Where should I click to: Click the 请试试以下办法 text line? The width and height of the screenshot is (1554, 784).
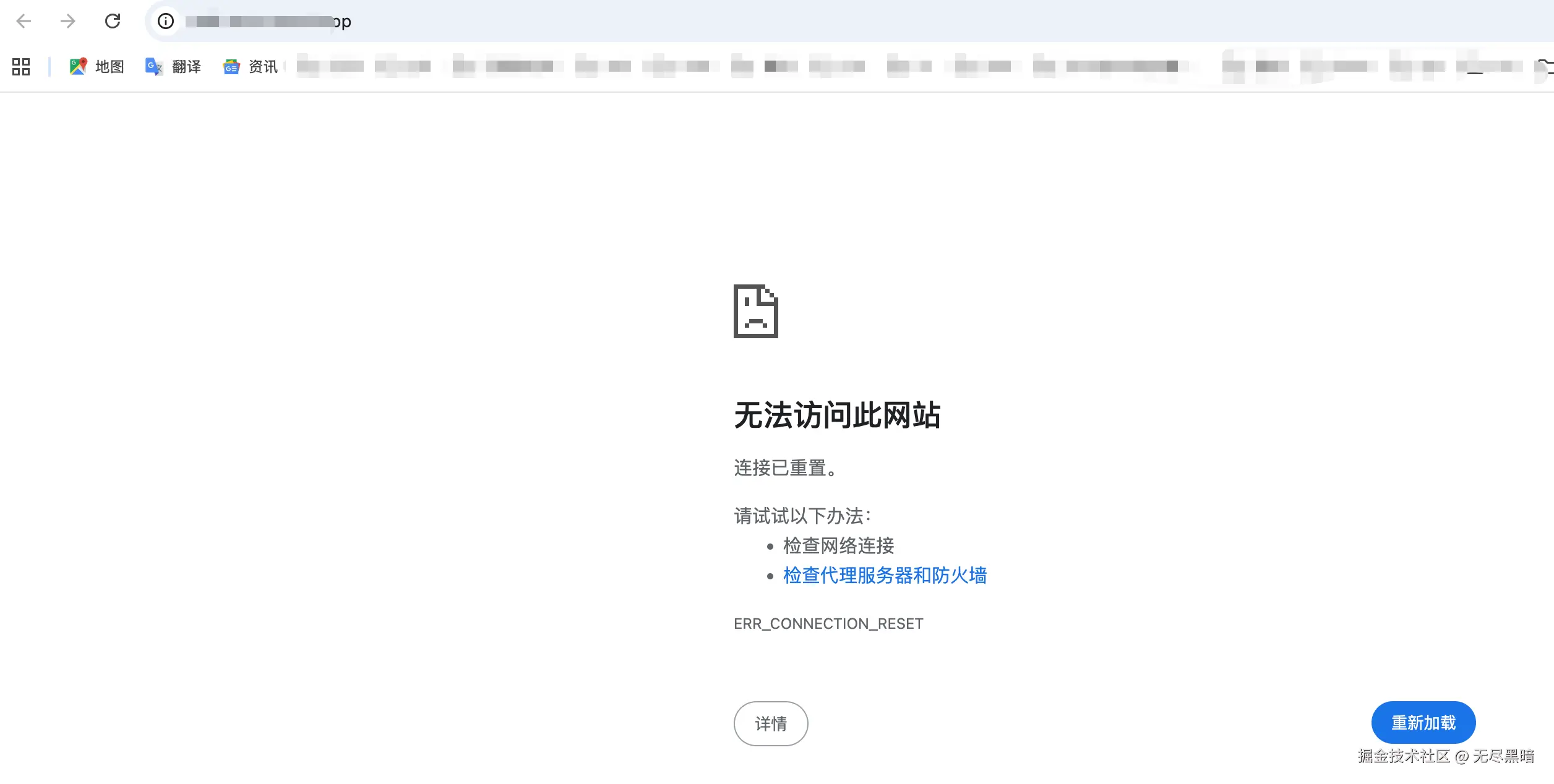click(x=802, y=516)
